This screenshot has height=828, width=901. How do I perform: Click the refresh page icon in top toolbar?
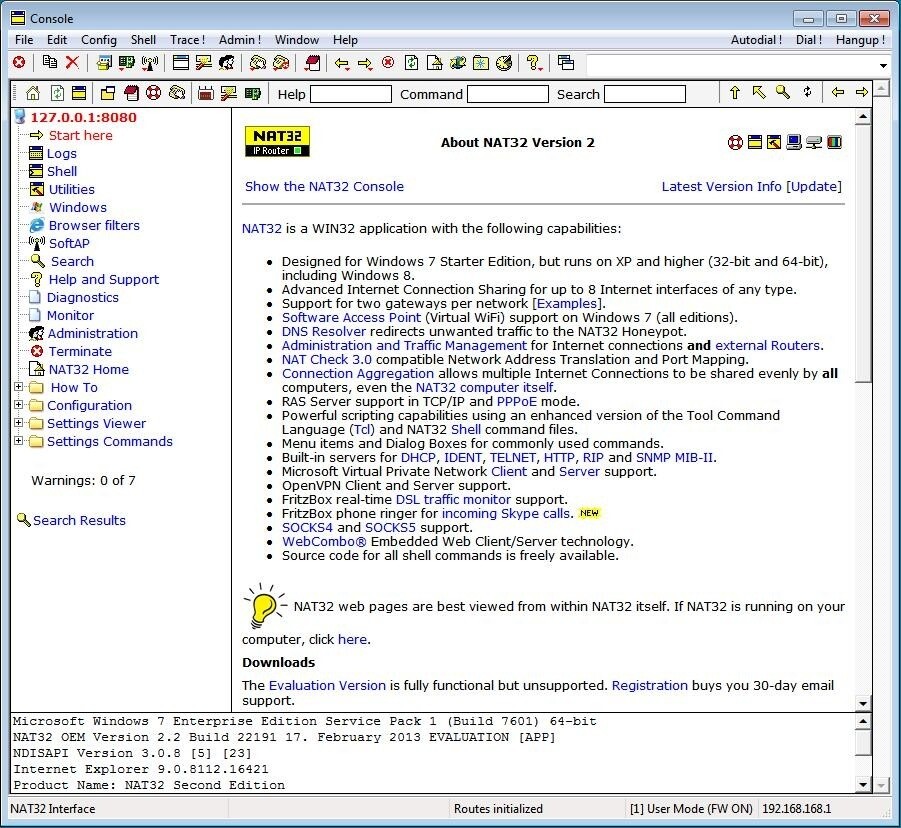click(411, 63)
